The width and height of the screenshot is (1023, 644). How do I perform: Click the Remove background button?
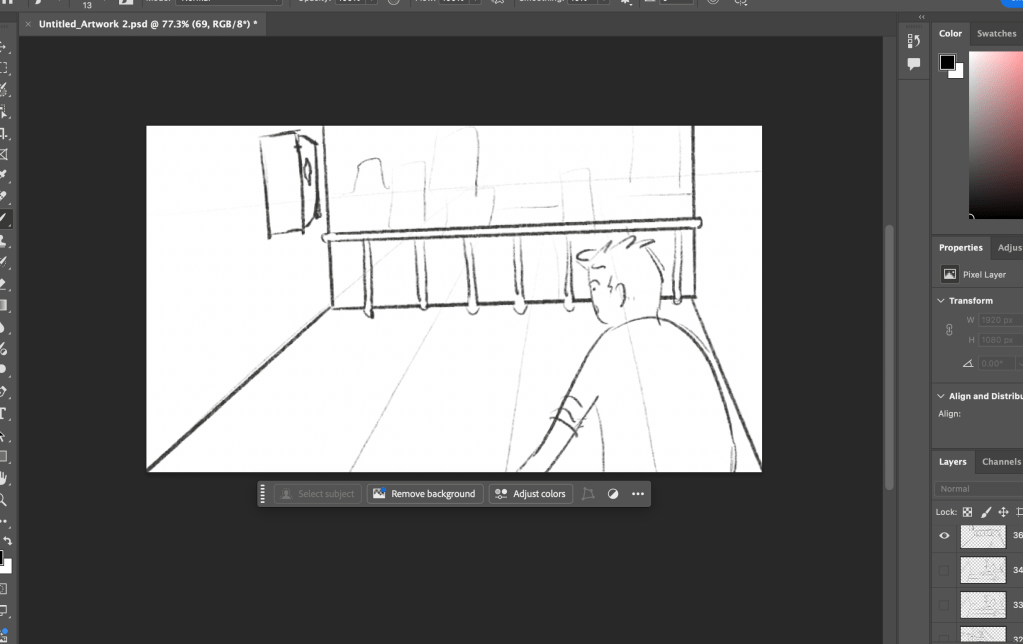click(424, 494)
